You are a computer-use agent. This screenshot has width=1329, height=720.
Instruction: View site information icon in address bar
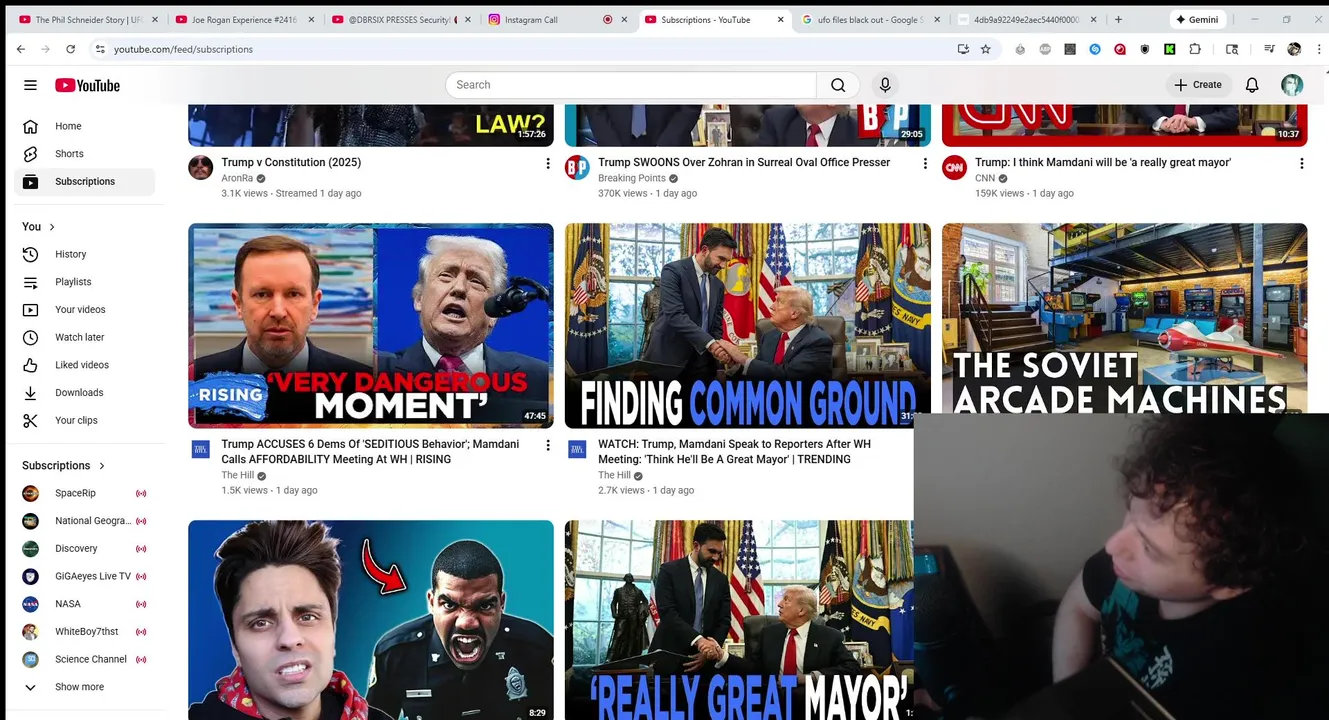pos(99,48)
